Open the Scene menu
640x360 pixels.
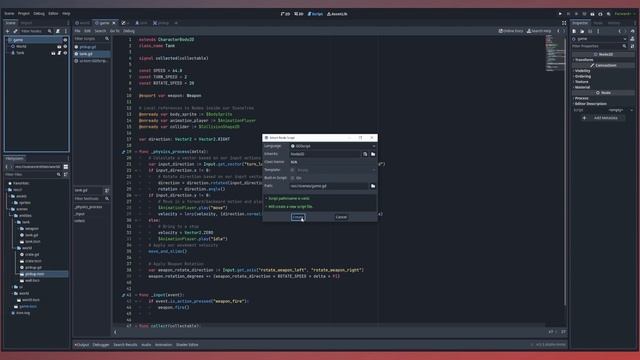pos(9,13)
